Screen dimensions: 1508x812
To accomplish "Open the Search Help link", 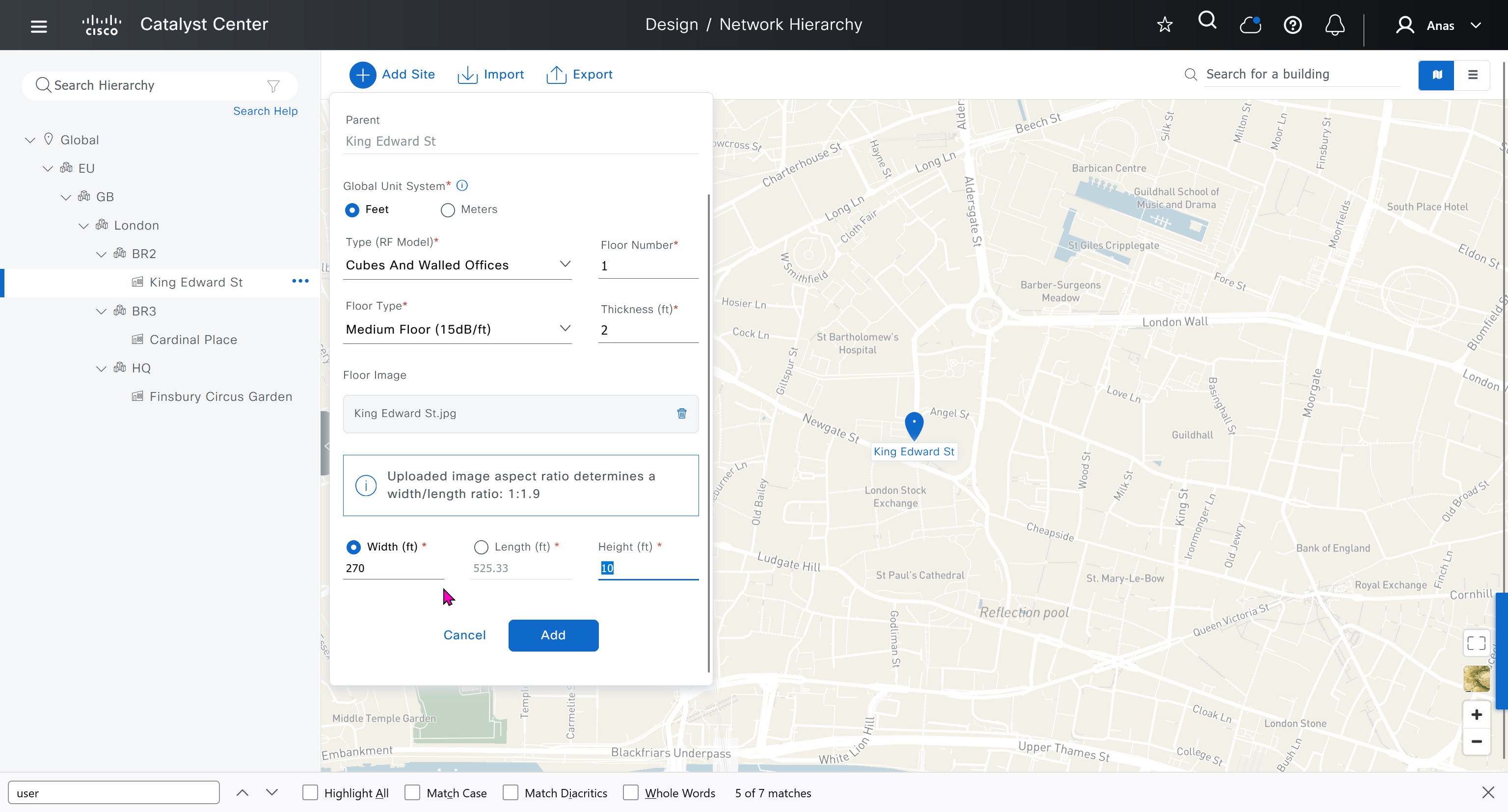I will click(265, 111).
